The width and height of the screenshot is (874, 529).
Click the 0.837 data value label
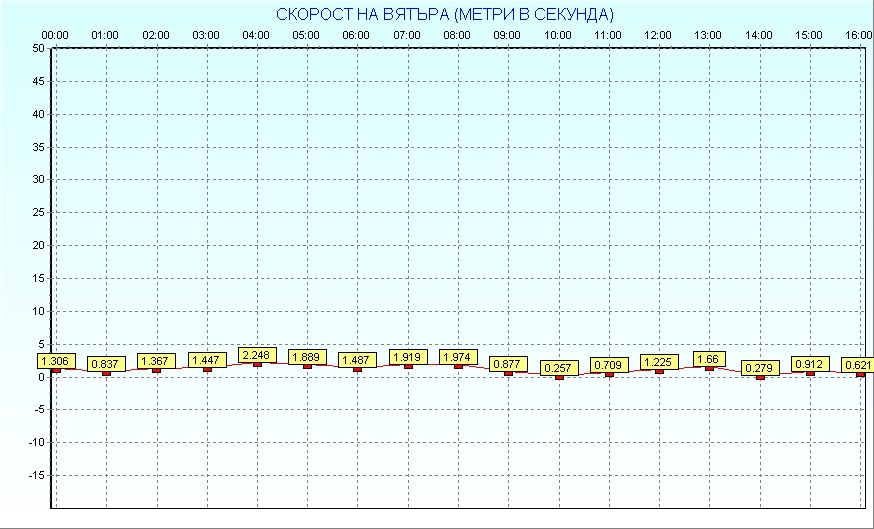coord(106,364)
